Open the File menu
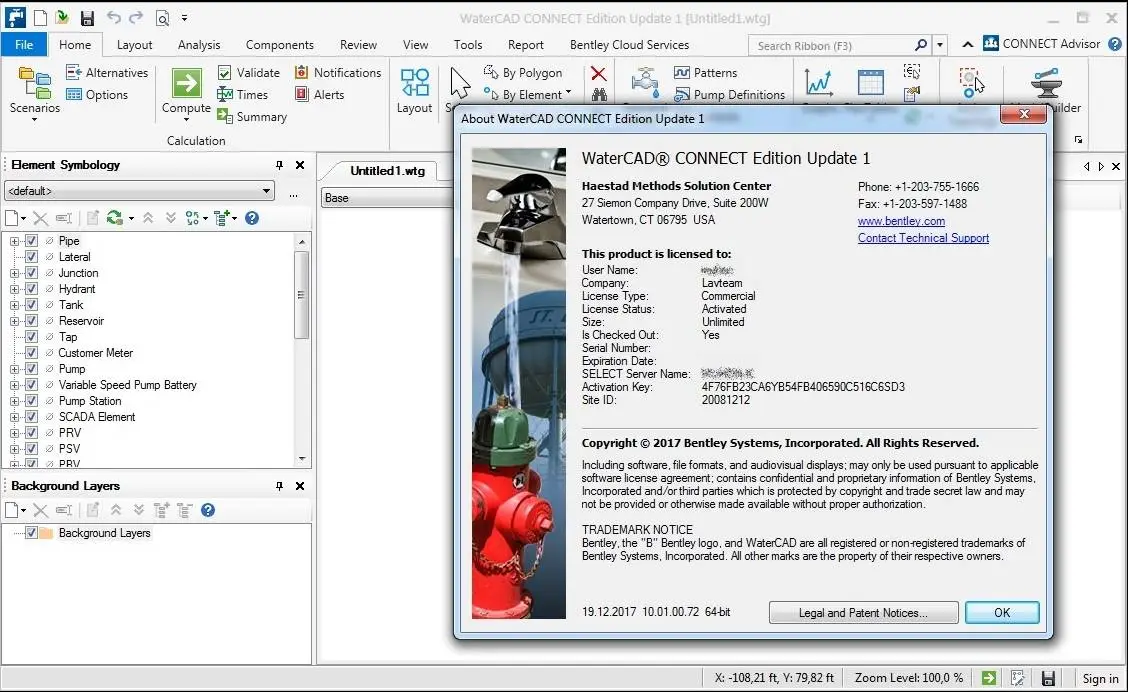The height and width of the screenshot is (692, 1128). (x=24, y=45)
